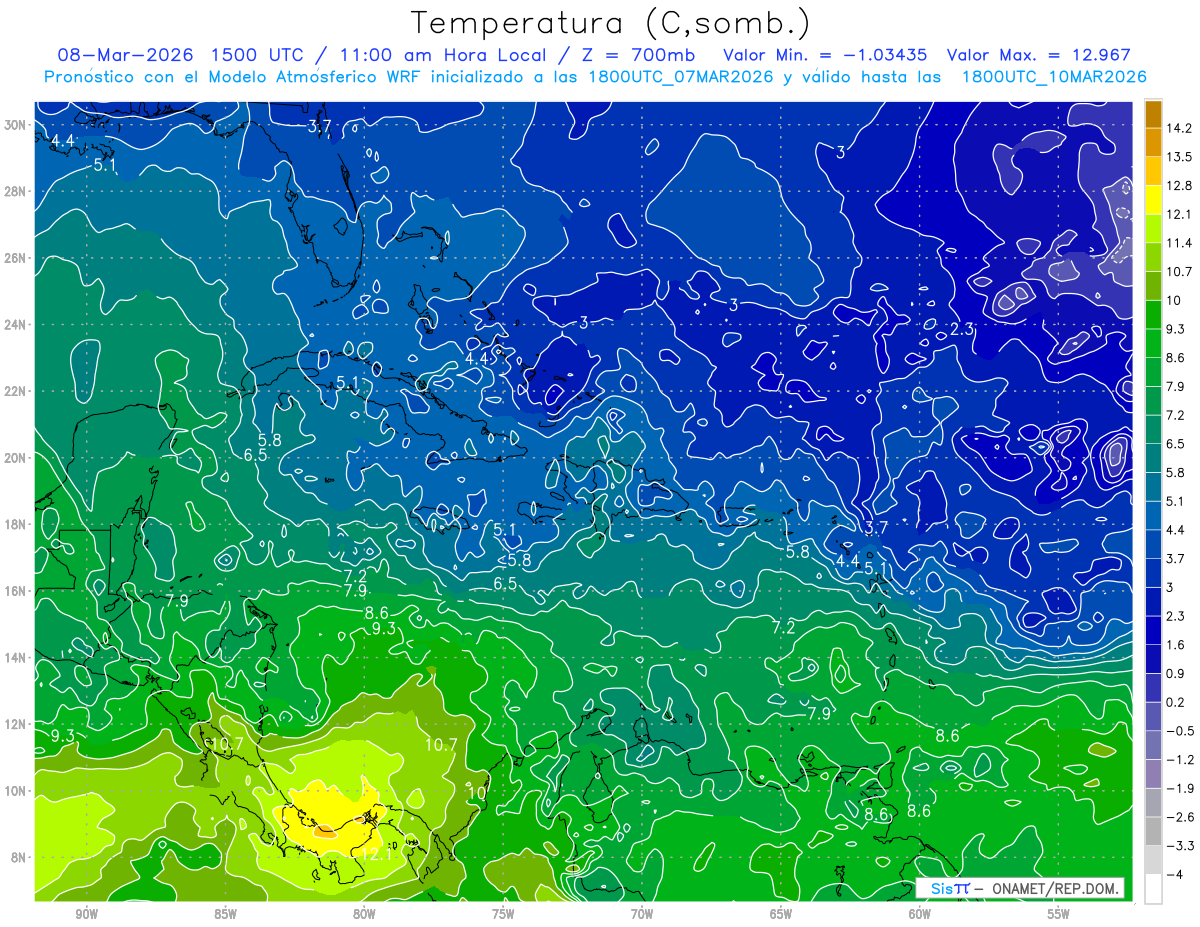
Task: Click the 75W longitude axis label
Action: click(x=503, y=914)
